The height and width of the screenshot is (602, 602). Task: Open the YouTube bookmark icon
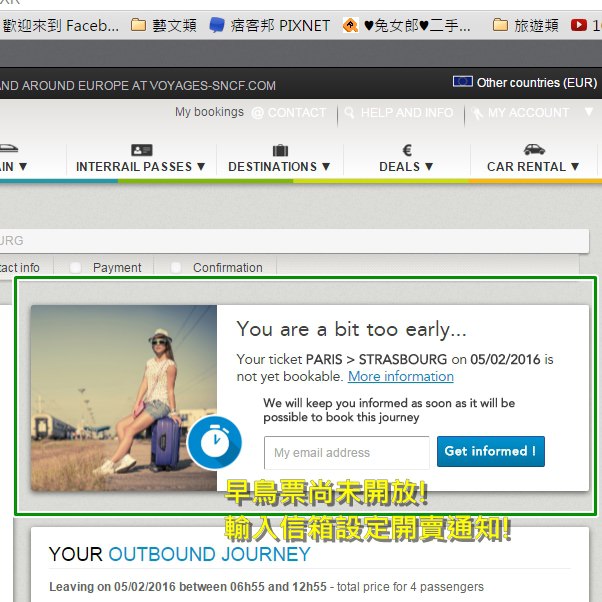[579, 25]
